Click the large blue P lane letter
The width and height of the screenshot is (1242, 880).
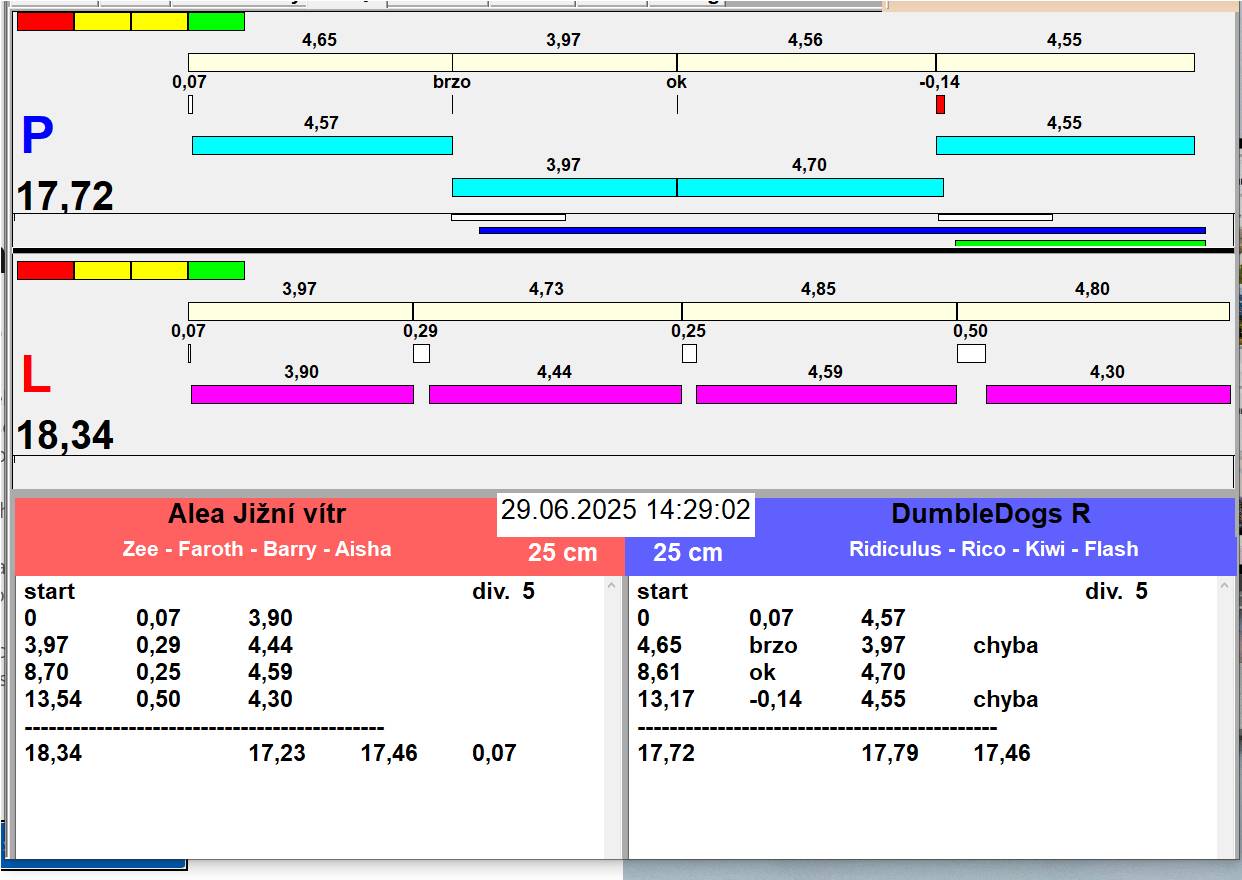click(37, 136)
